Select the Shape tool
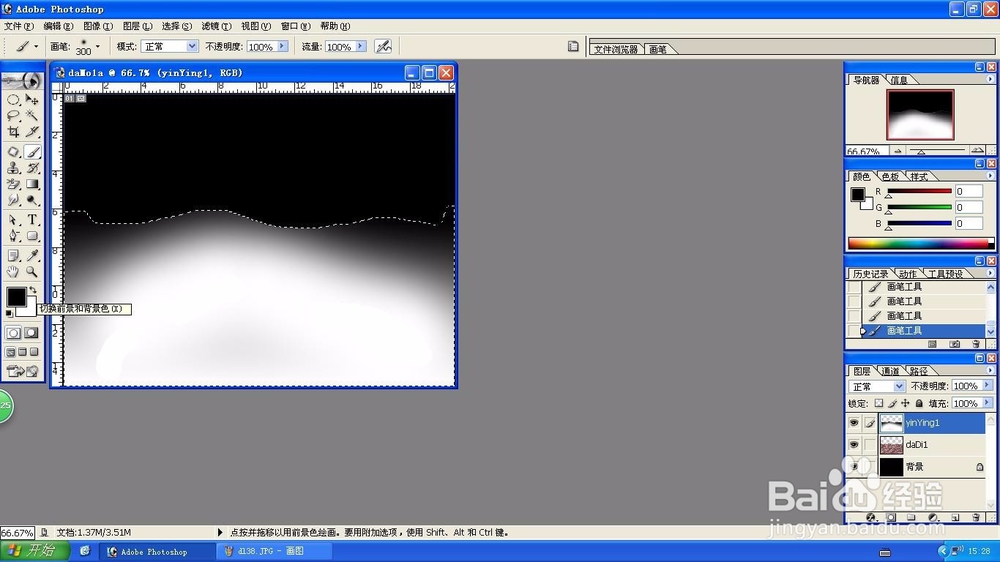 tap(32, 236)
